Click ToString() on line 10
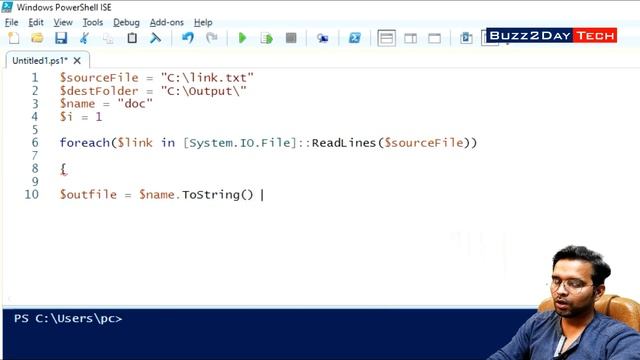This screenshot has width=640, height=360. tap(218, 194)
